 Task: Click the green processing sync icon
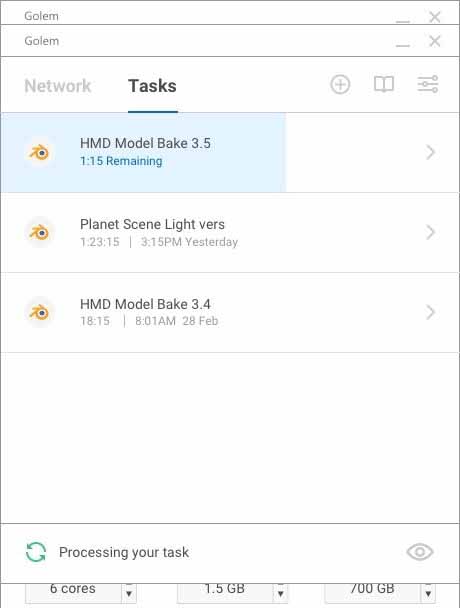tap(36, 552)
